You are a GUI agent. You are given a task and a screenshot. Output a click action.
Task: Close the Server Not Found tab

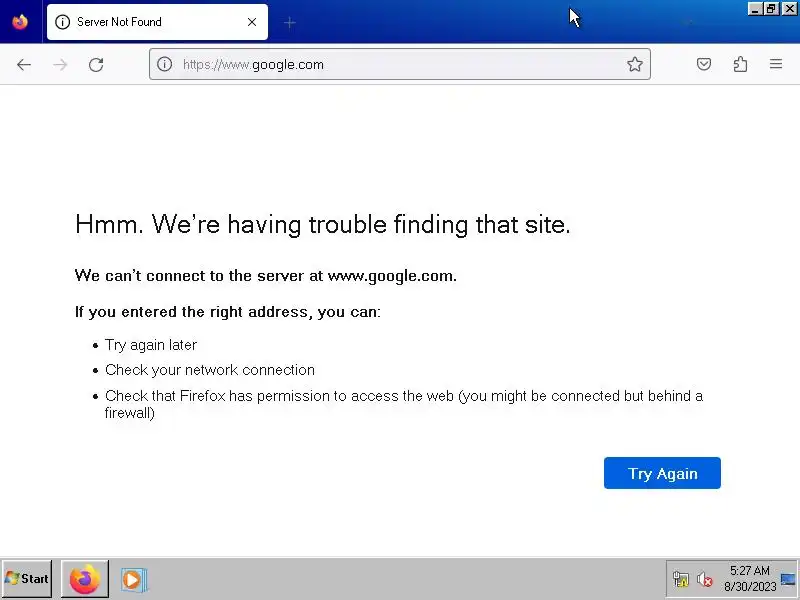[x=252, y=22]
